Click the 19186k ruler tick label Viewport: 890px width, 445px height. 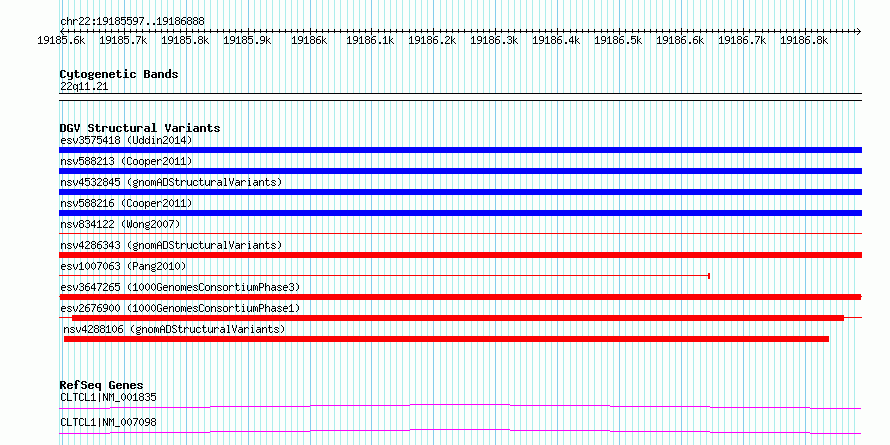[x=309, y=40]
